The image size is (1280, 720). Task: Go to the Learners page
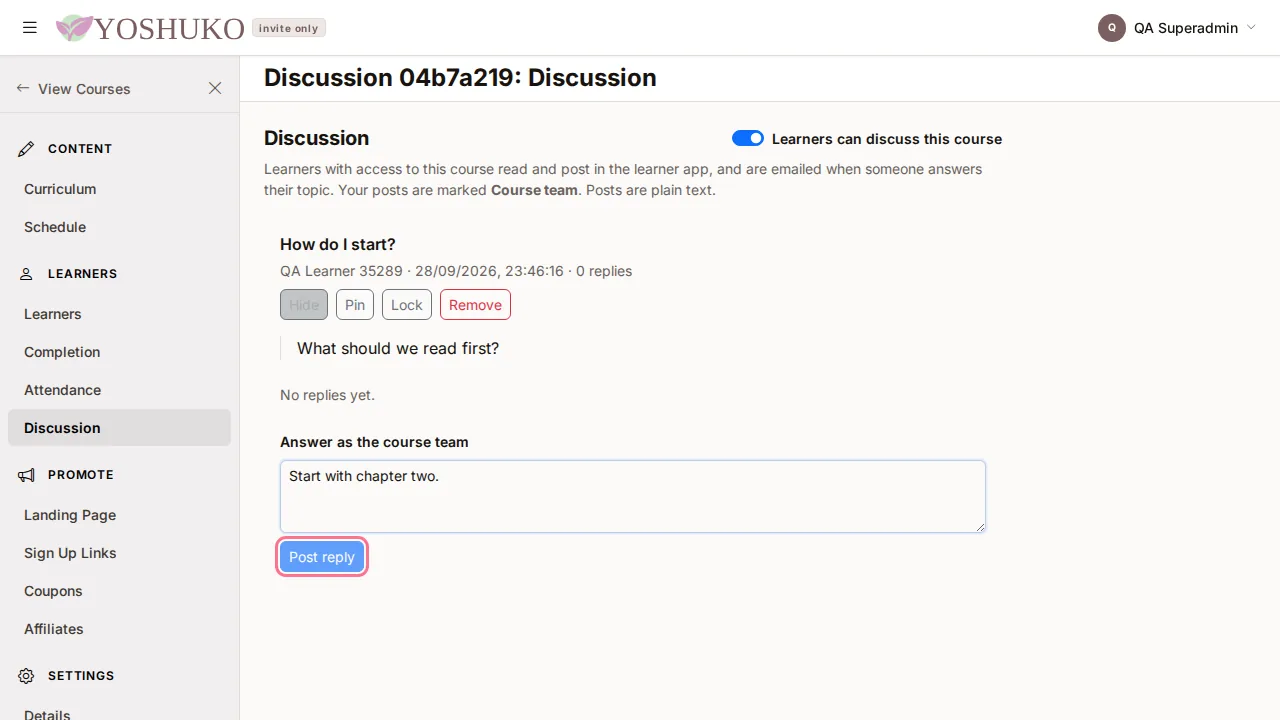(119, 314)
